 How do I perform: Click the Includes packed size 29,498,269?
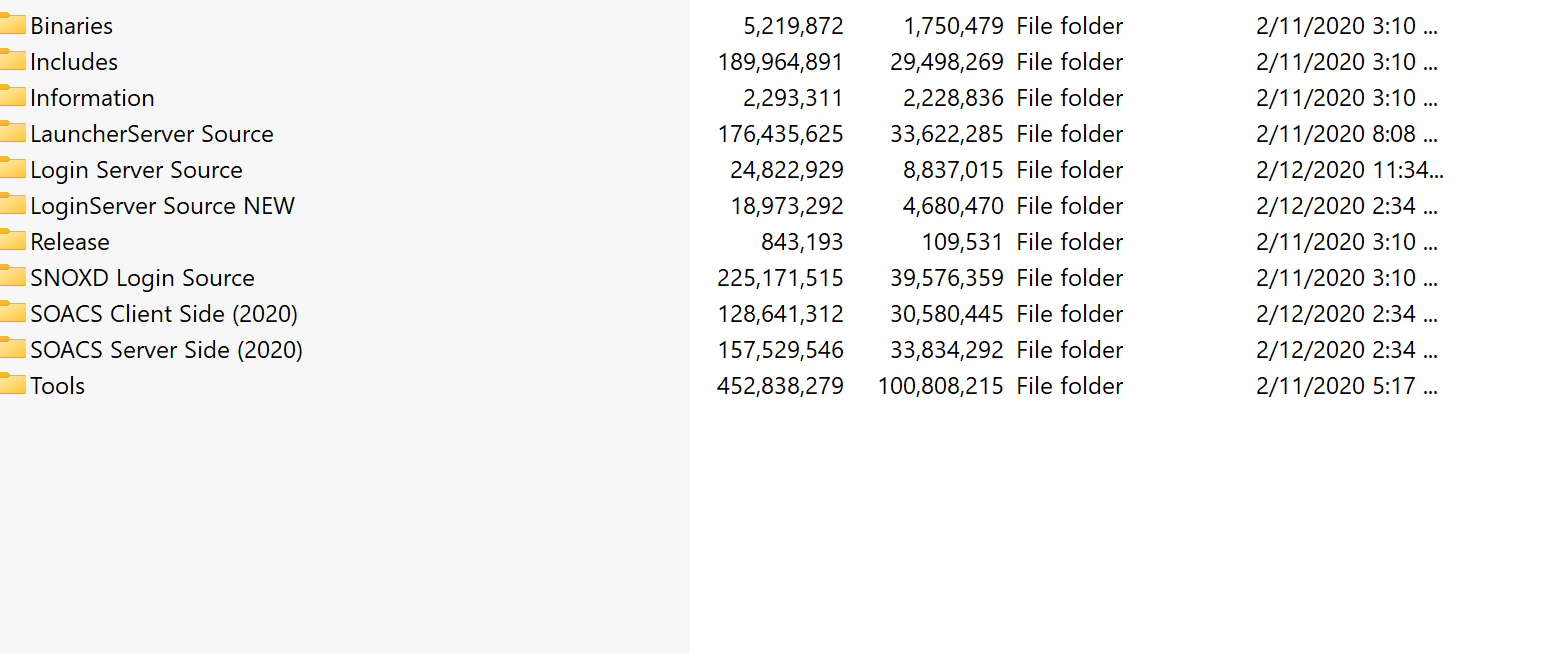point(946,62)
